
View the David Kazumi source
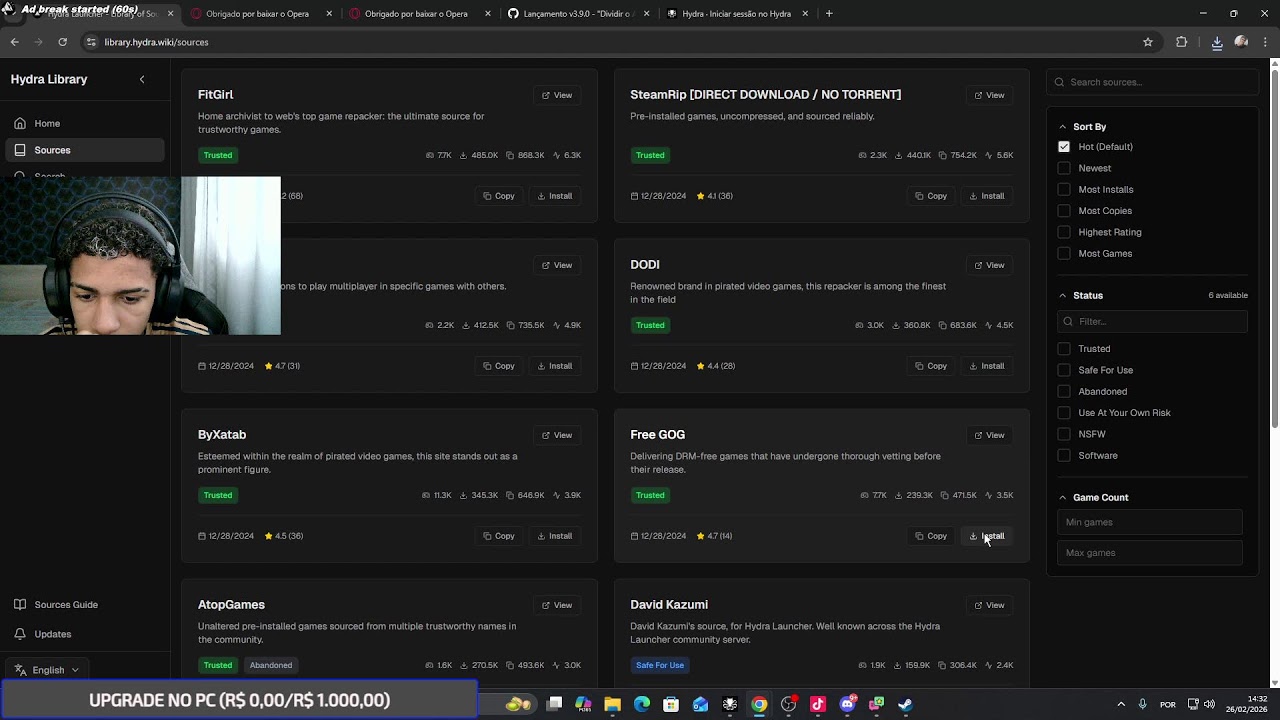pyautogui.click(x=990, y=605)
